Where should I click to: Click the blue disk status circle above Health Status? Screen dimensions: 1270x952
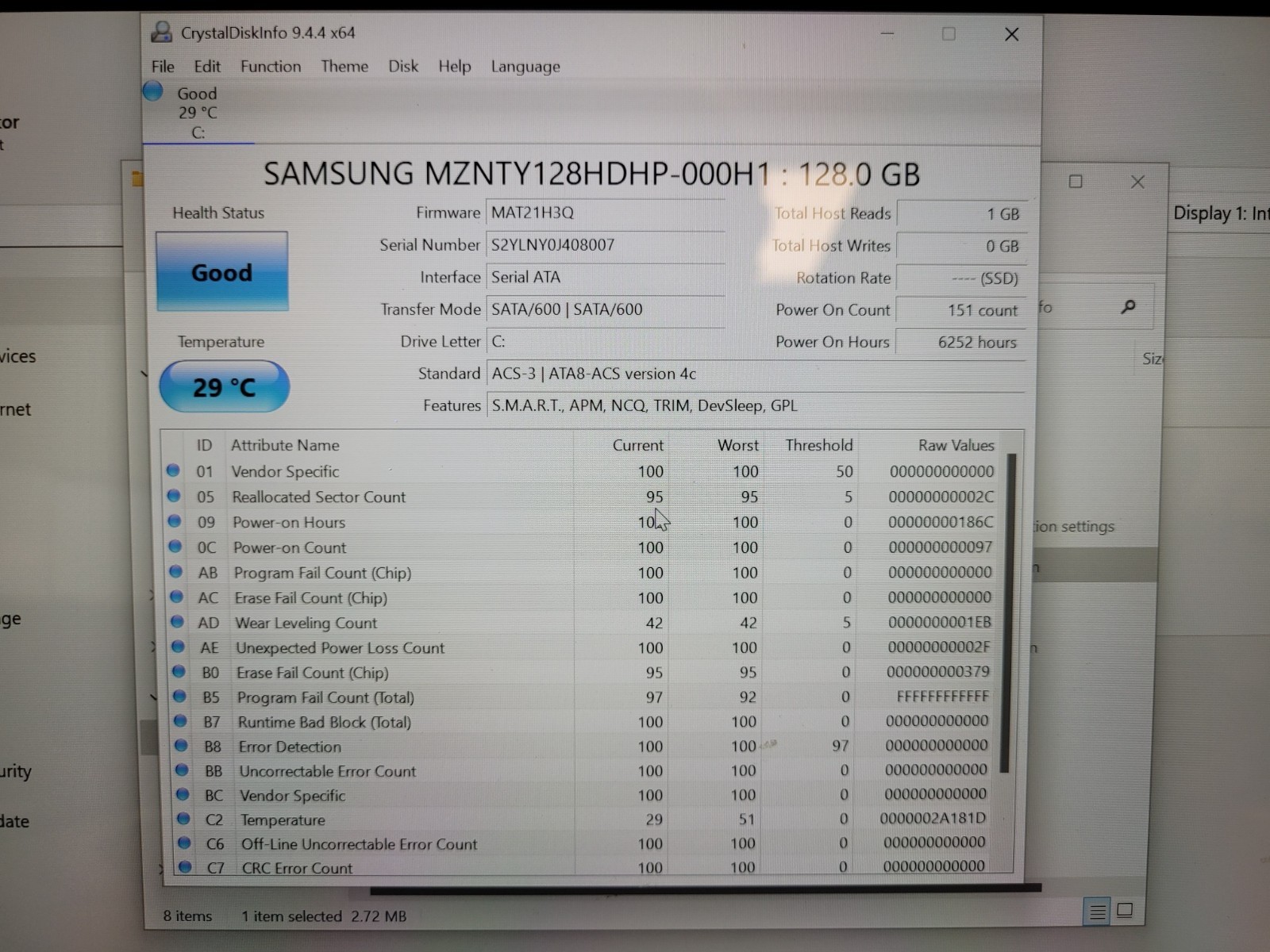(153, 92)
